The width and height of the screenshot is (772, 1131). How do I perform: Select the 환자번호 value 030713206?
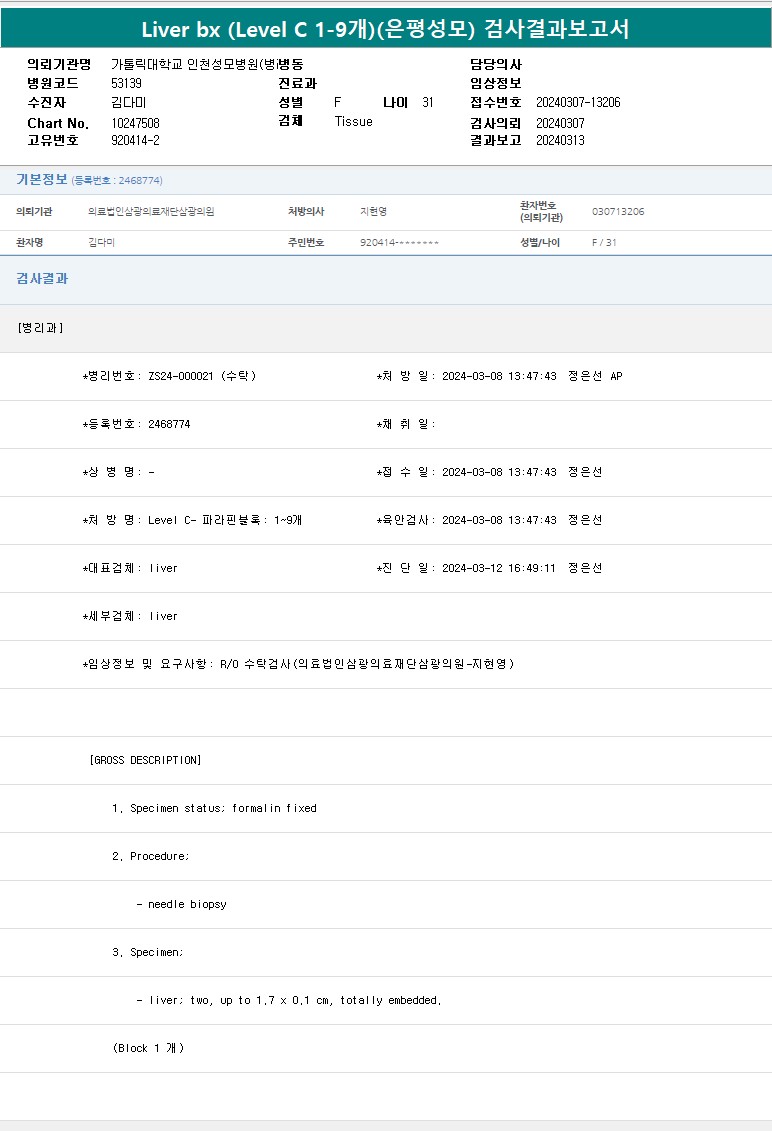pyautogui.click(x=617, y=212)
